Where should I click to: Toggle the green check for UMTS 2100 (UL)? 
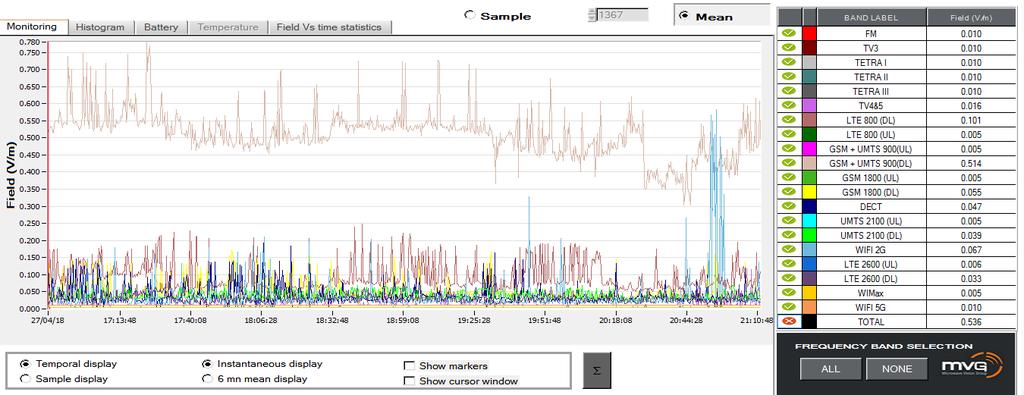tap(788, 220)
